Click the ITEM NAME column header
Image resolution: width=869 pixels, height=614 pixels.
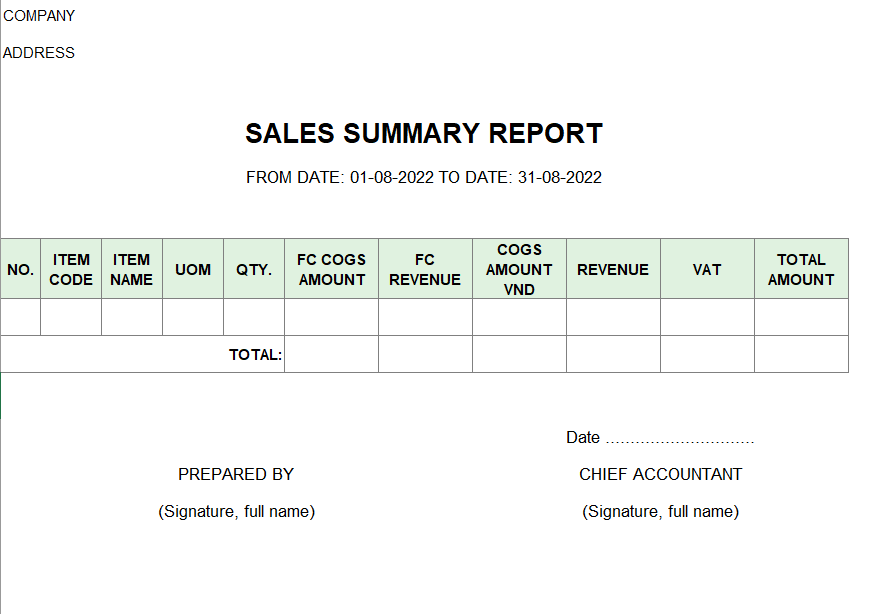[132, 269]
